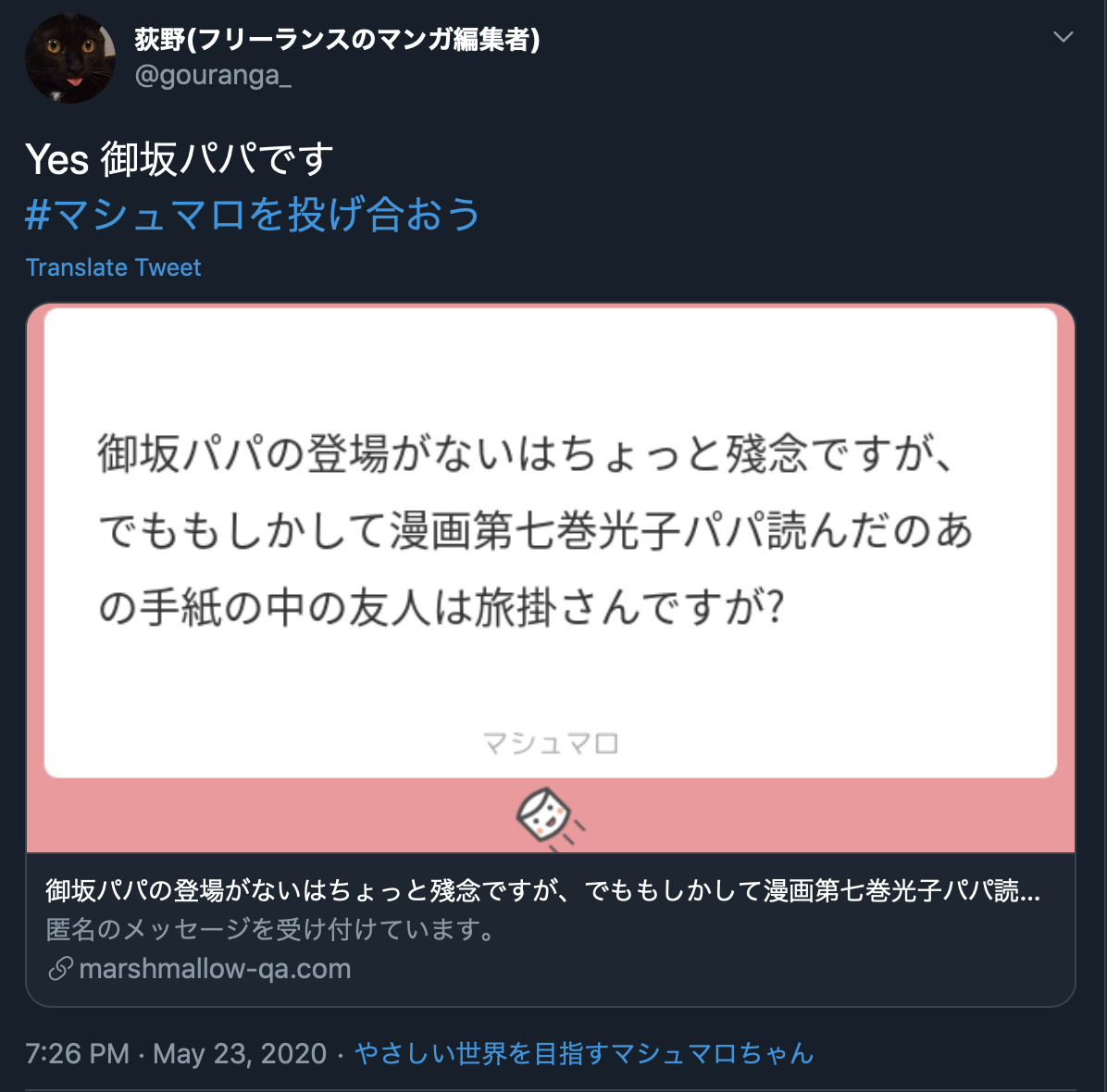The image size is (1107, 1092).
Task: Click card description 匿名のメッセージを受け付けています
Action: click(270, 930)
